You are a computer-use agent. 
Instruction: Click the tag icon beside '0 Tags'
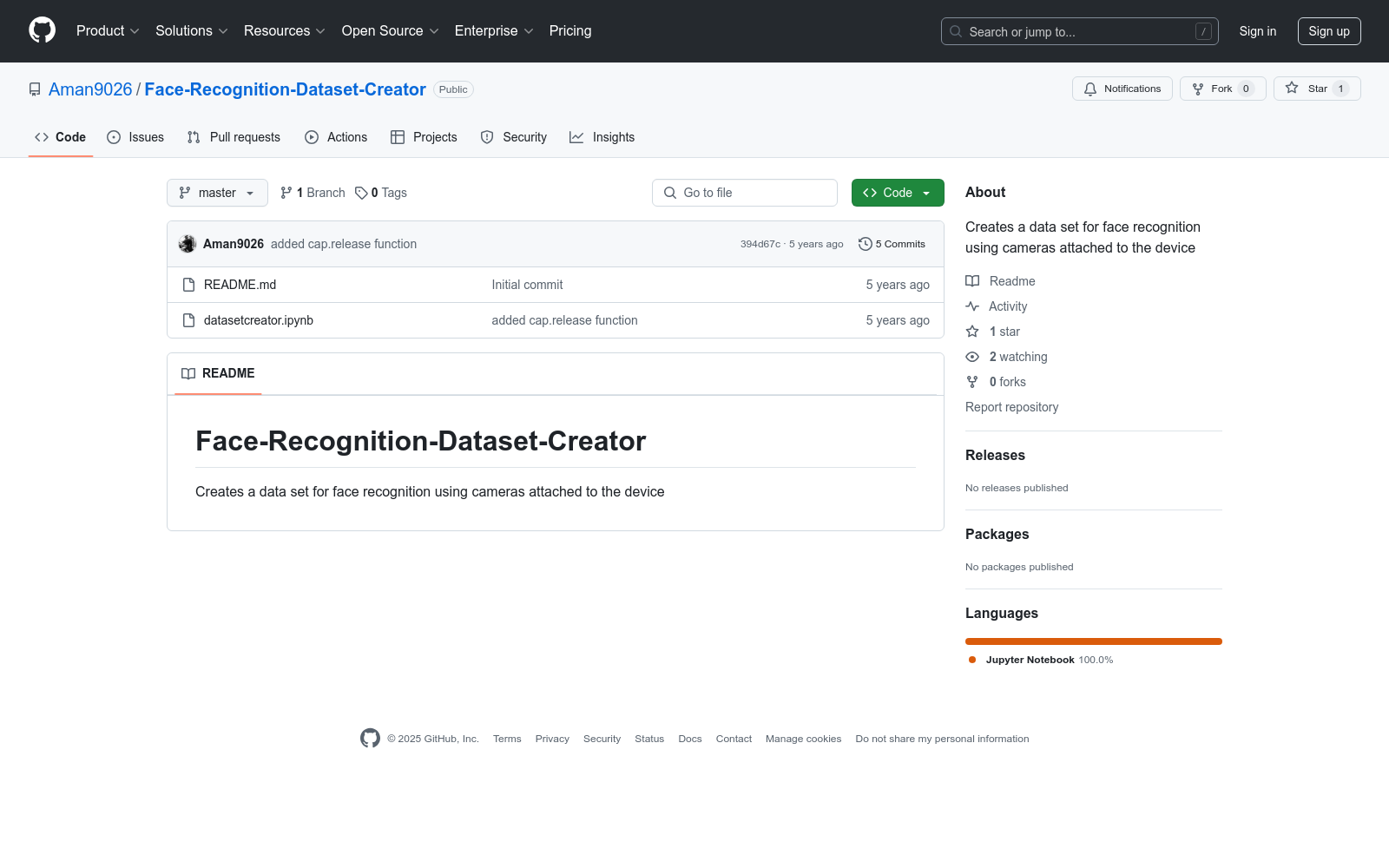361,193
